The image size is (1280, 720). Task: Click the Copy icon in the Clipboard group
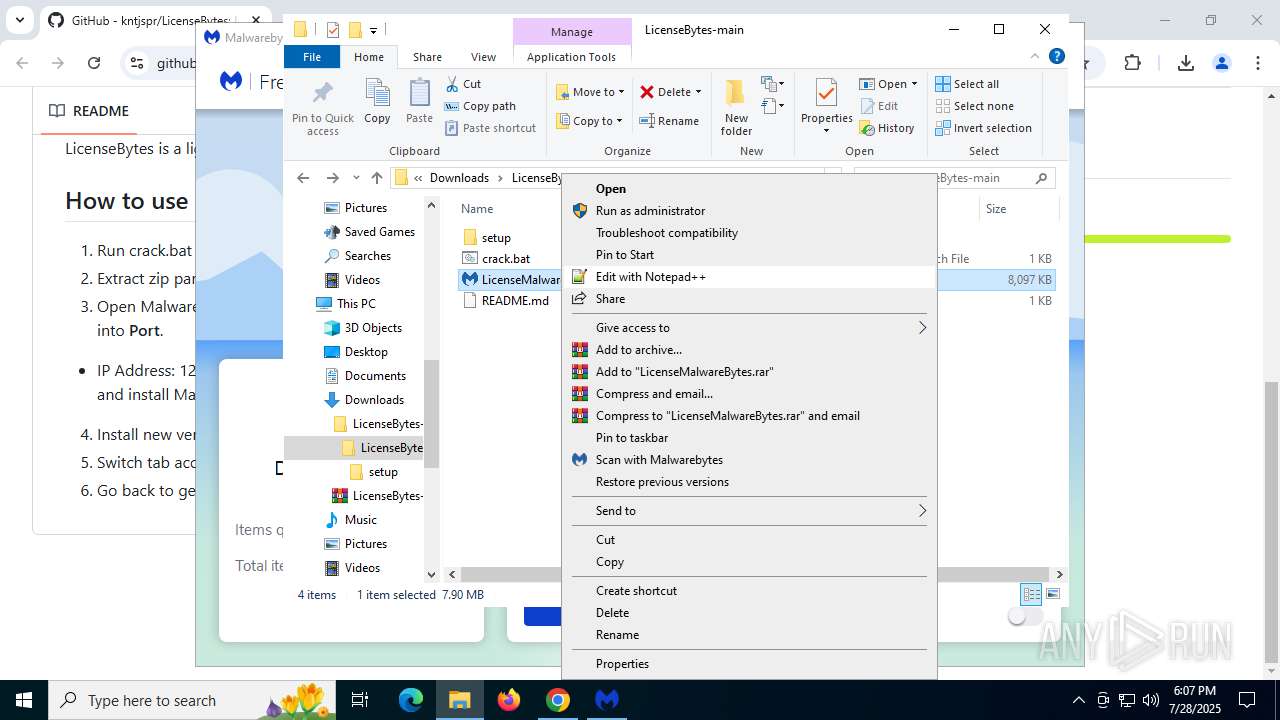pyautogui.click(x=377, y=94)
